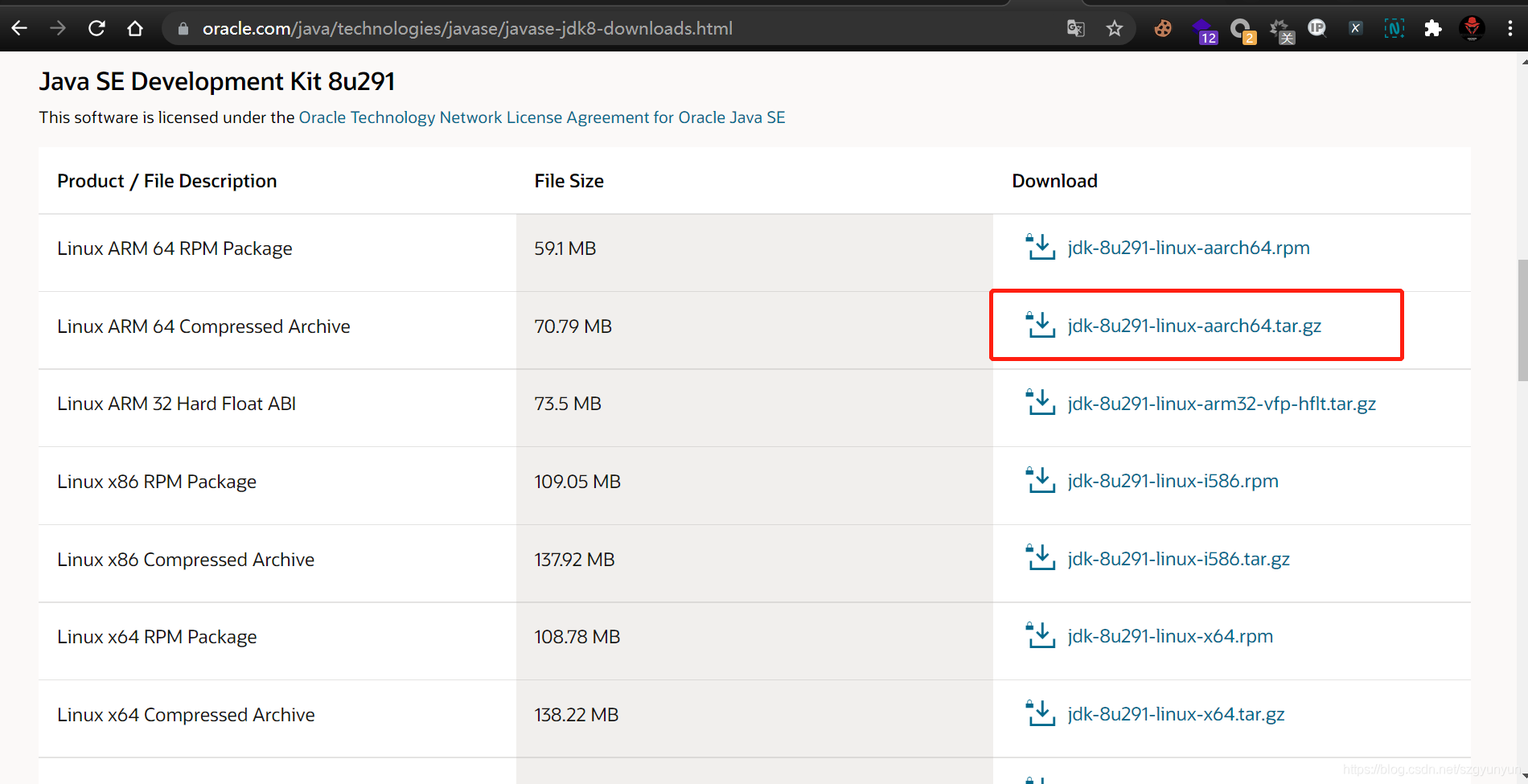Download jdk-8u291-linux-arm32-vfp-hflt.tar.gz
This screenshot has width=1528, height=784.
click(x=1222, y=404)
